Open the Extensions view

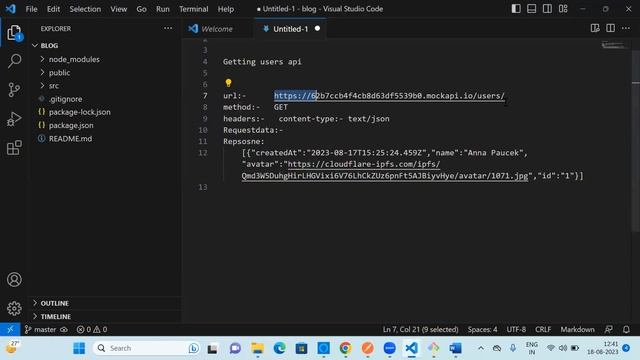[14, 148]
